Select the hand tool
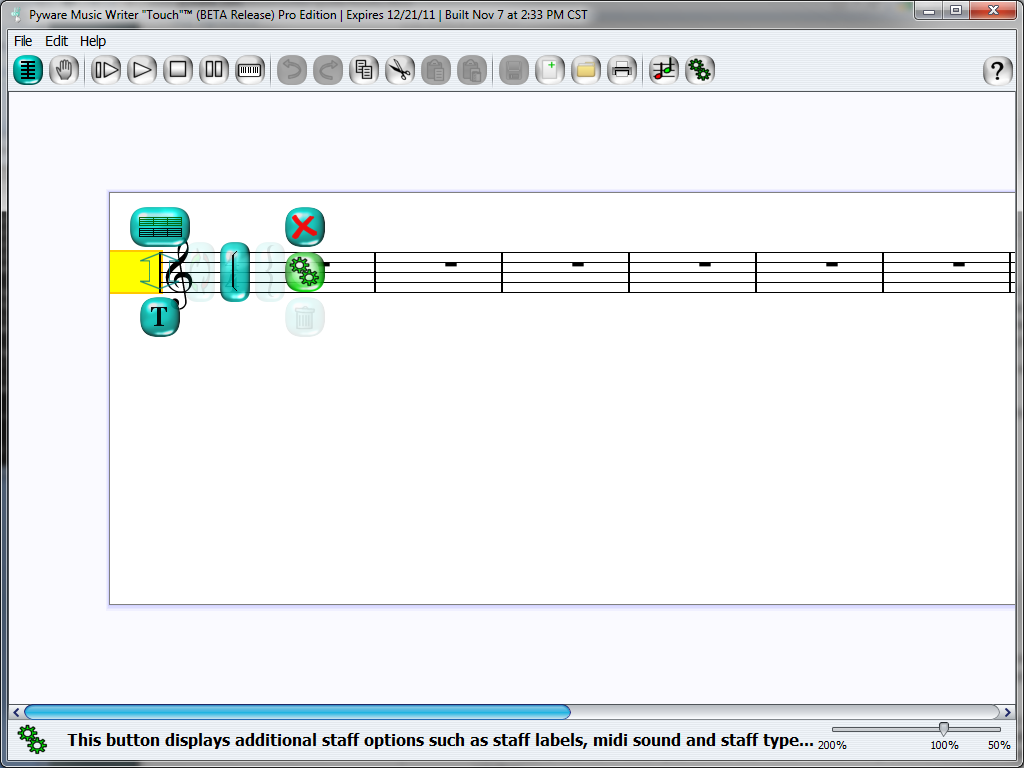Screen dimensions: 1024x768 tap(64, 70)
